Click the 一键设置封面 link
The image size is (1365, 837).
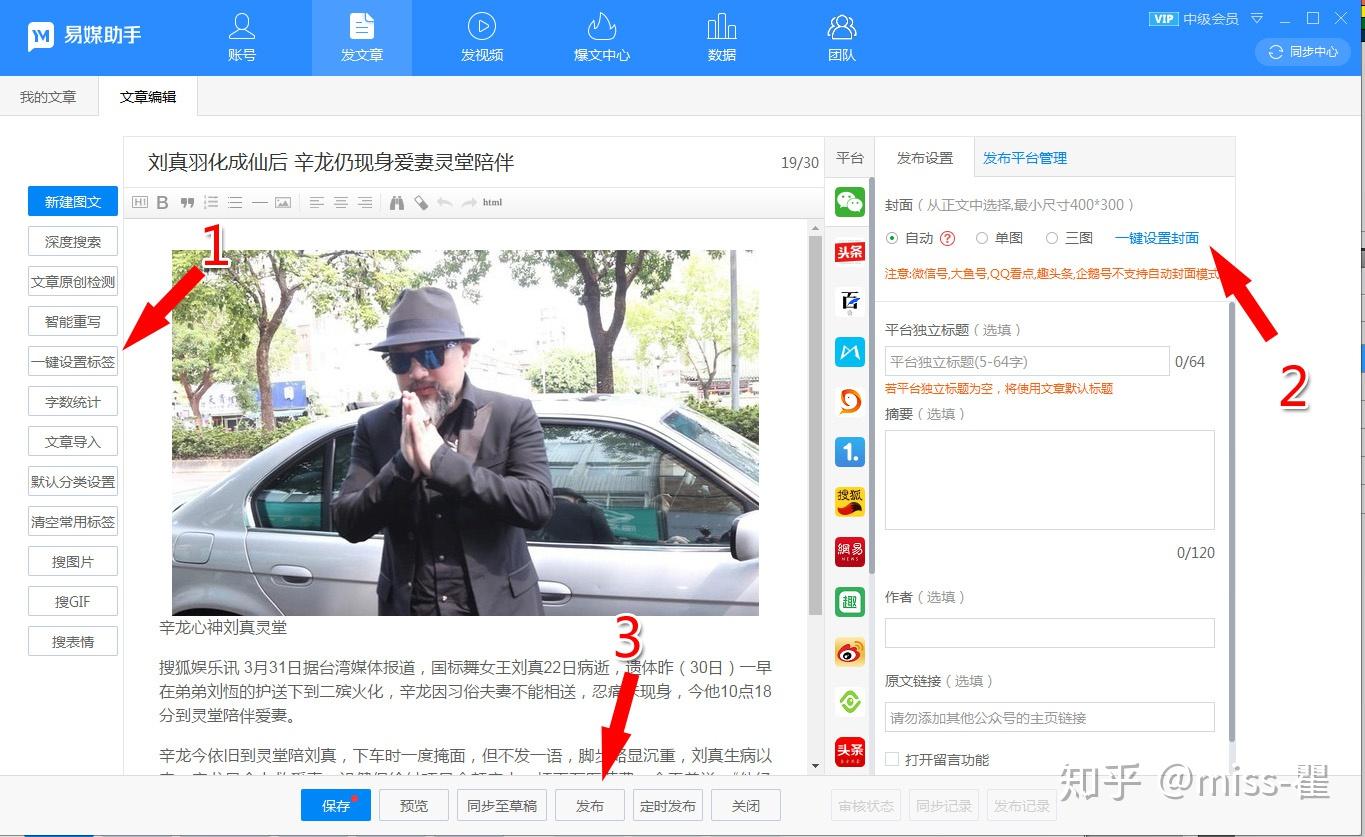(1157, 238)
